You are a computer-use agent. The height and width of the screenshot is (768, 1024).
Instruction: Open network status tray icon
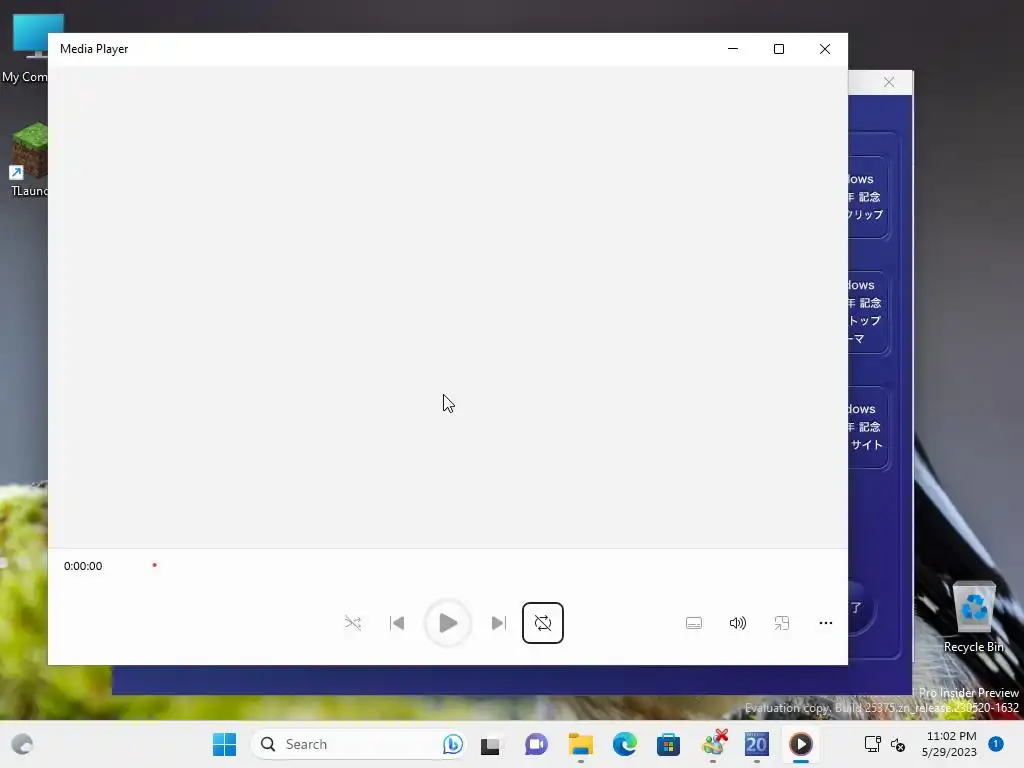click(872, 744)
